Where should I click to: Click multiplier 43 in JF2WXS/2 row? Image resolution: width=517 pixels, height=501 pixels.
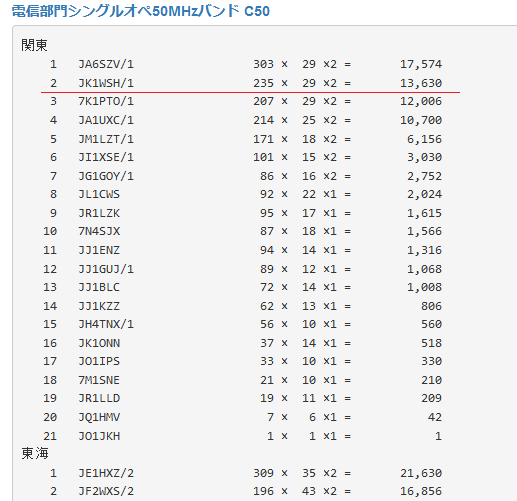tap(309, 491)
